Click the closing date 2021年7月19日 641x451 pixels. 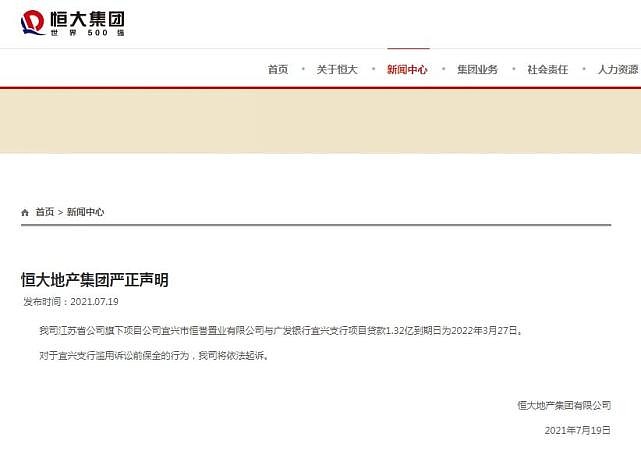click(578, 430)
